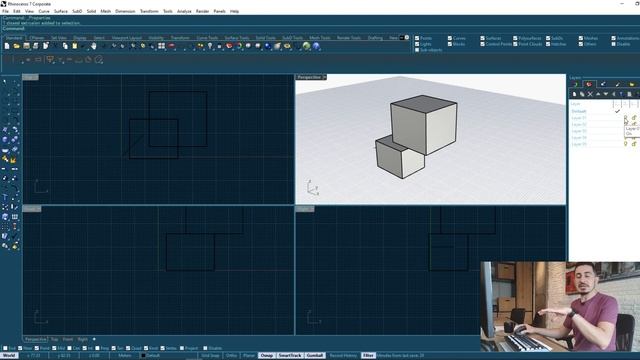
Task: Toggle Osnap in status bar
Action: click(x=267, y=356)
